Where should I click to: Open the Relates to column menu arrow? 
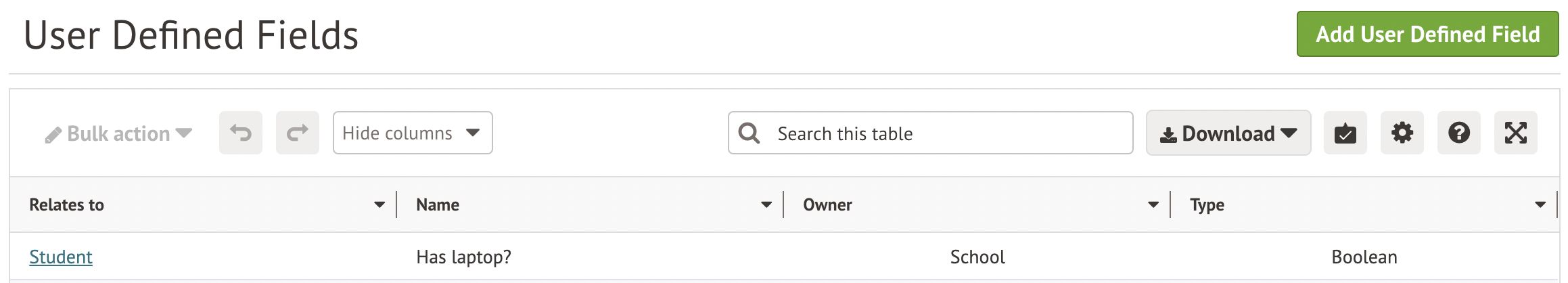point(379,204)
